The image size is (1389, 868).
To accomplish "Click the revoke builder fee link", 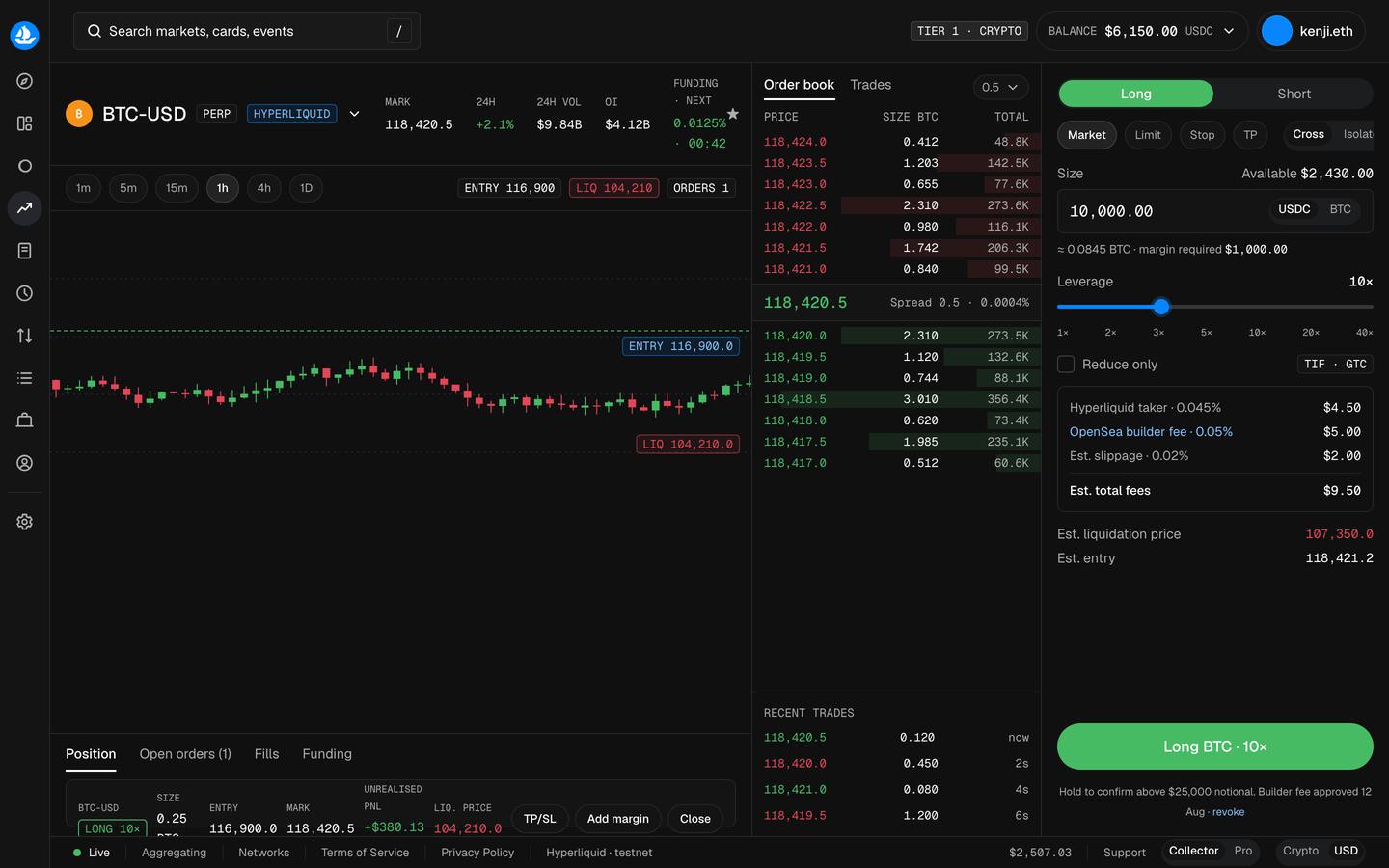I will [x=1229, y=812].
